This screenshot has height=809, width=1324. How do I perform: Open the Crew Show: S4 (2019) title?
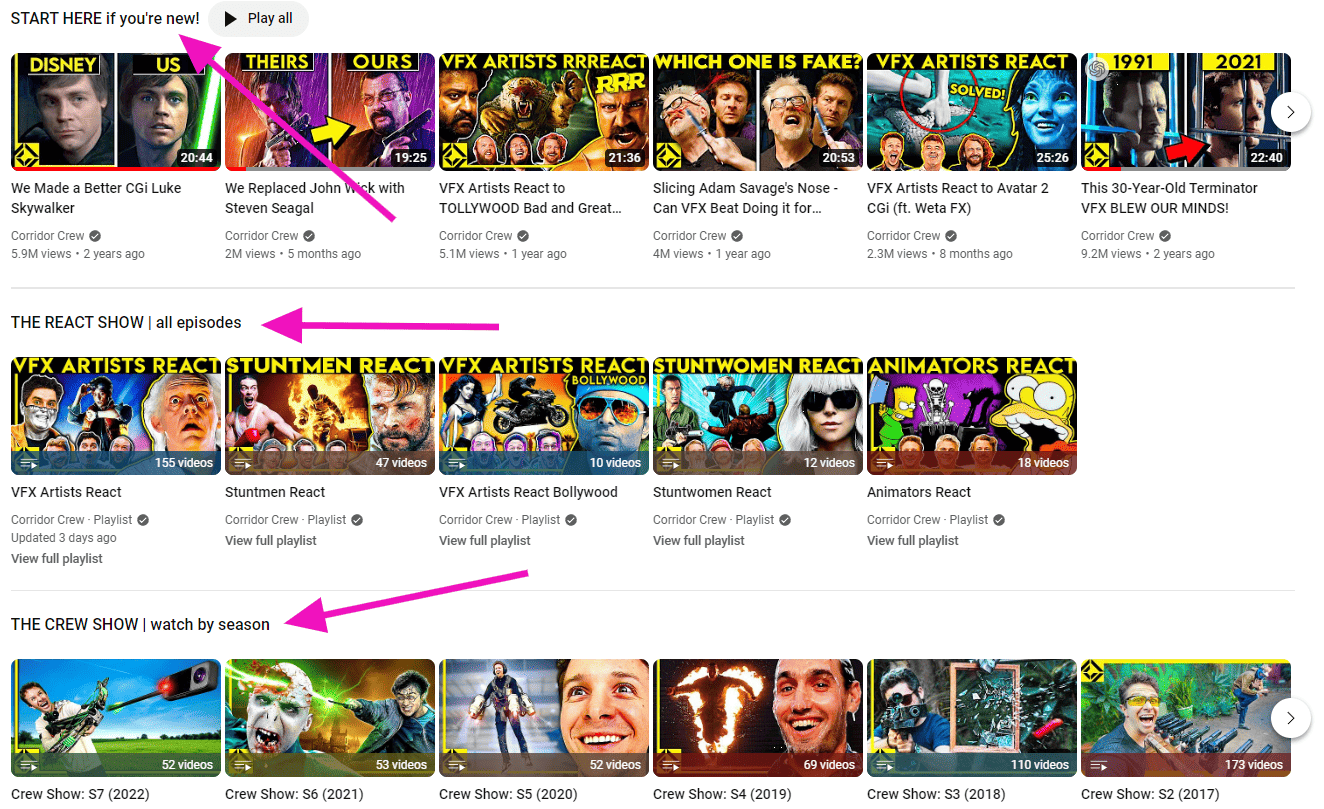pyautogui.click(x=722, y=794)
